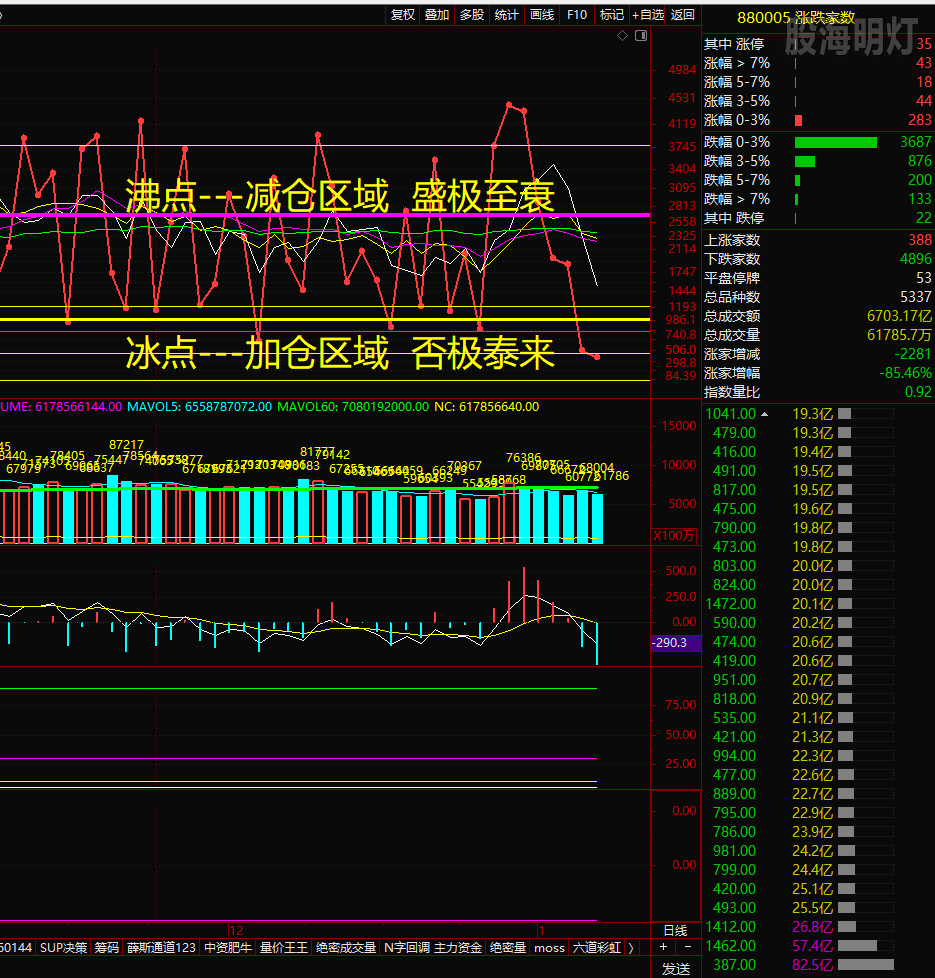The width and height of the screenshot is (935, 978).
Task: Show more indicator tabs with the arrow
Action: (631, 948)
